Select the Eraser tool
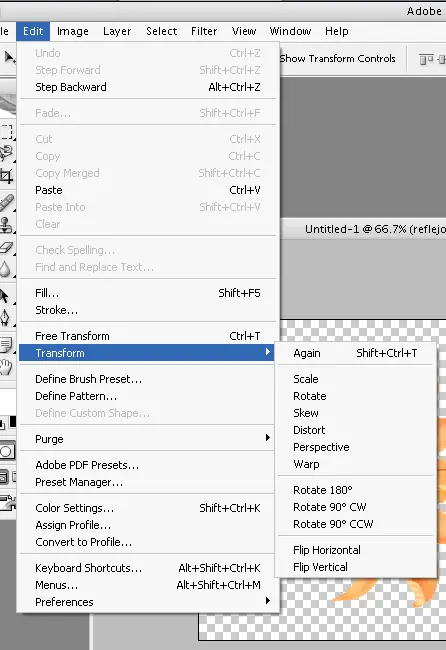This screenshot has height=650, width=446. tap(6, 247)
